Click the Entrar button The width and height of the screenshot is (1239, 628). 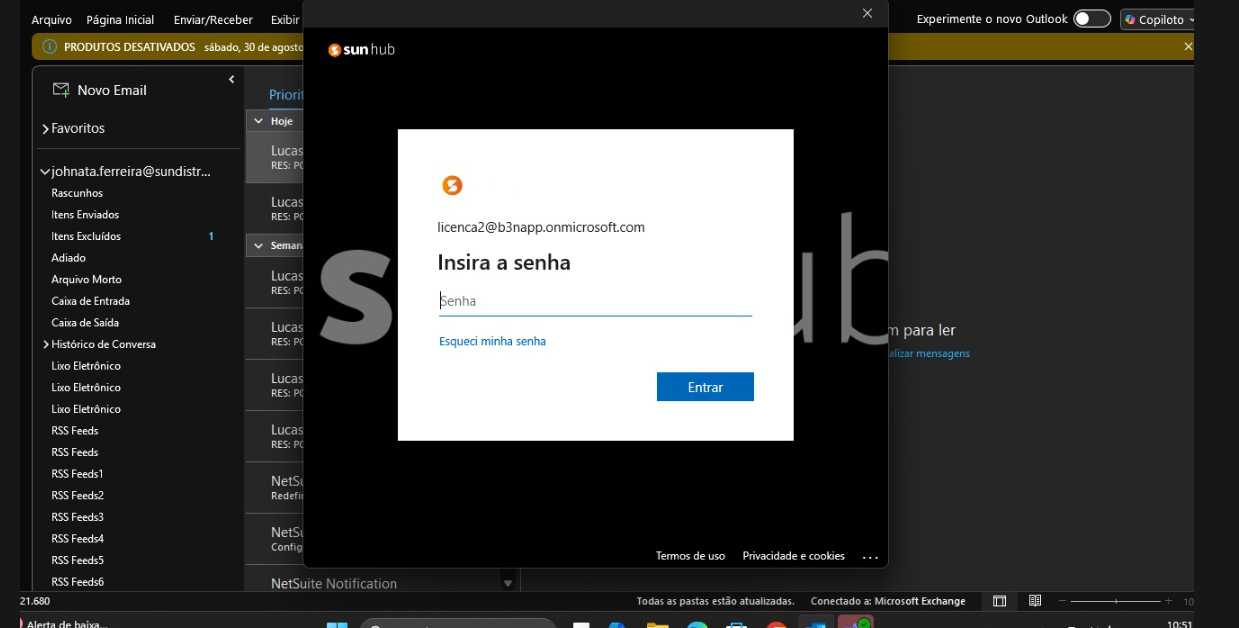pos(704,387)
